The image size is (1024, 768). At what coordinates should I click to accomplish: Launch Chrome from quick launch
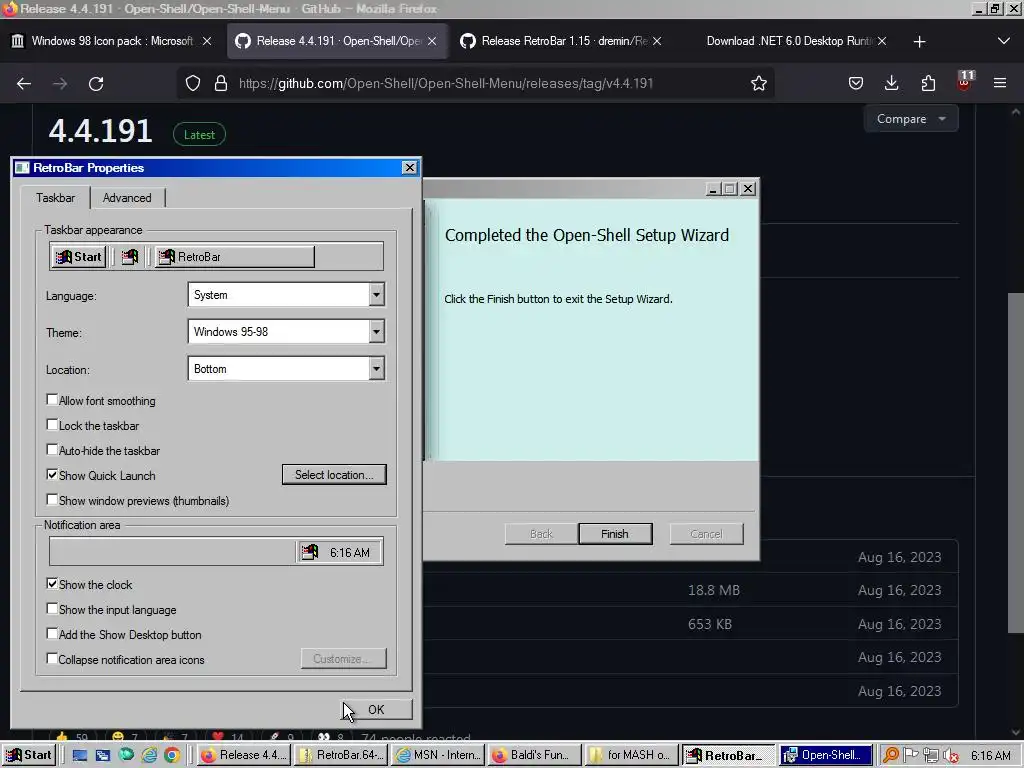(172, 756)
